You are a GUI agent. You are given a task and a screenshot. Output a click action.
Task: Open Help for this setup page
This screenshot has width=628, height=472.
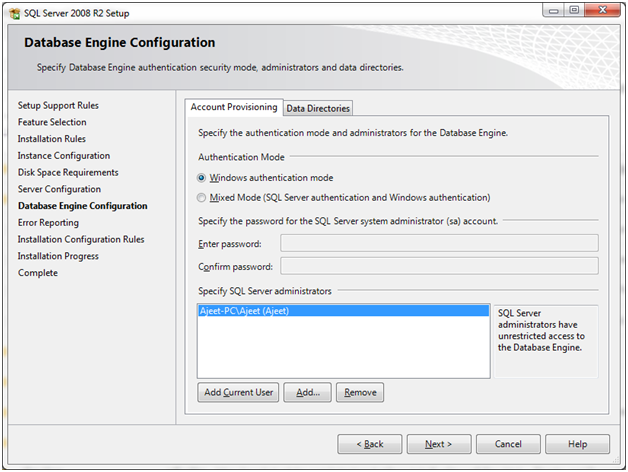(578, 444)
